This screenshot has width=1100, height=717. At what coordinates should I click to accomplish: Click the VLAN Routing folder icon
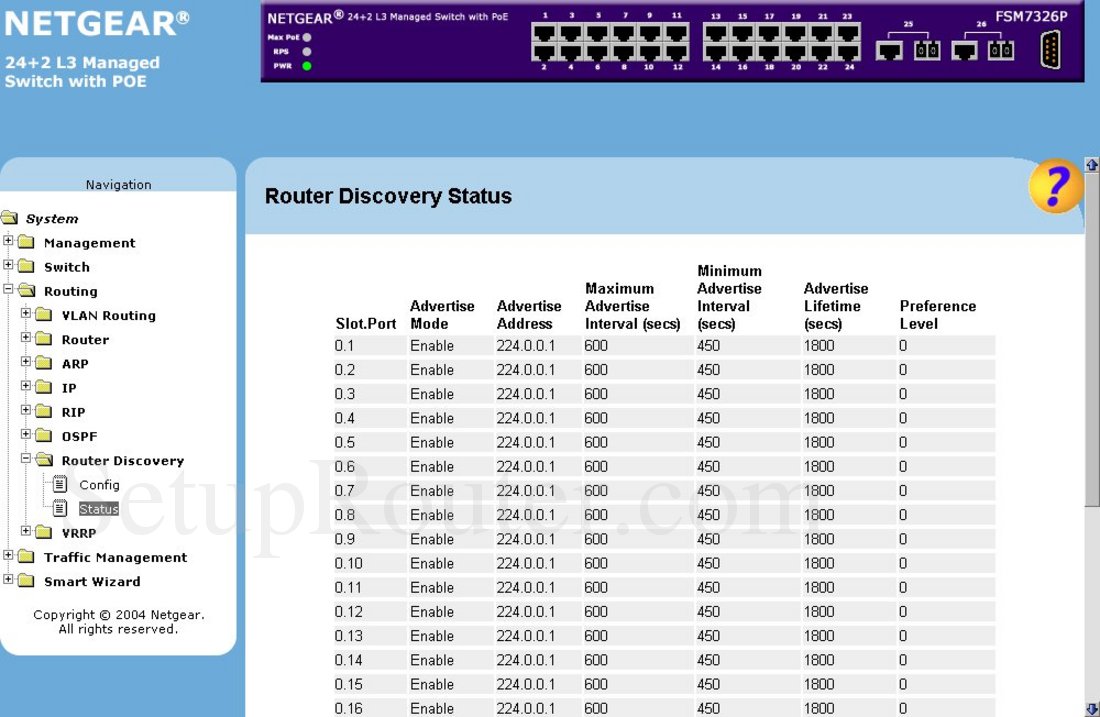click(x=44, y=314)
